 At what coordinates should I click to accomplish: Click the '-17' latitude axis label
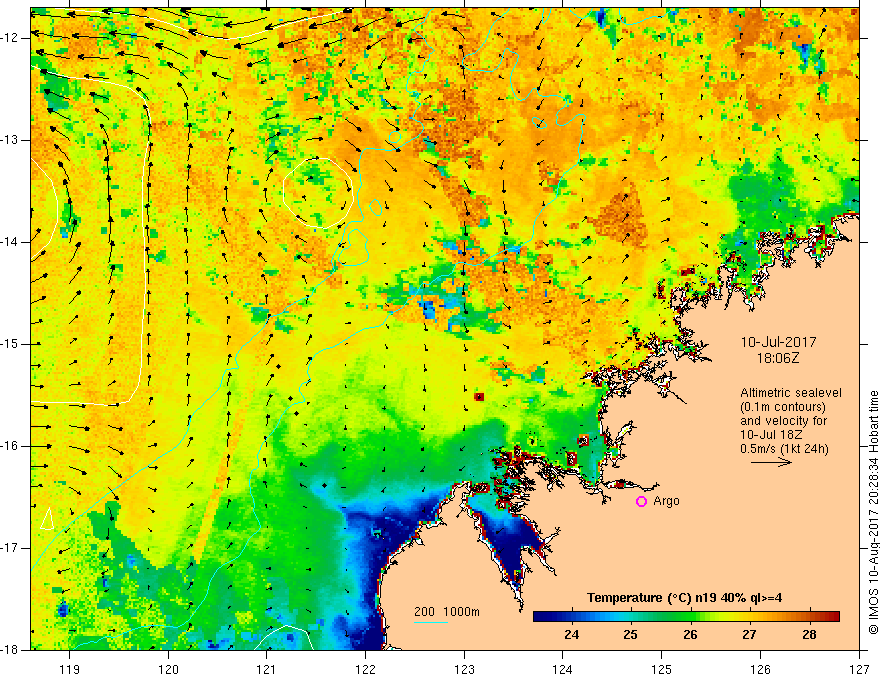[x=11, y=548]
